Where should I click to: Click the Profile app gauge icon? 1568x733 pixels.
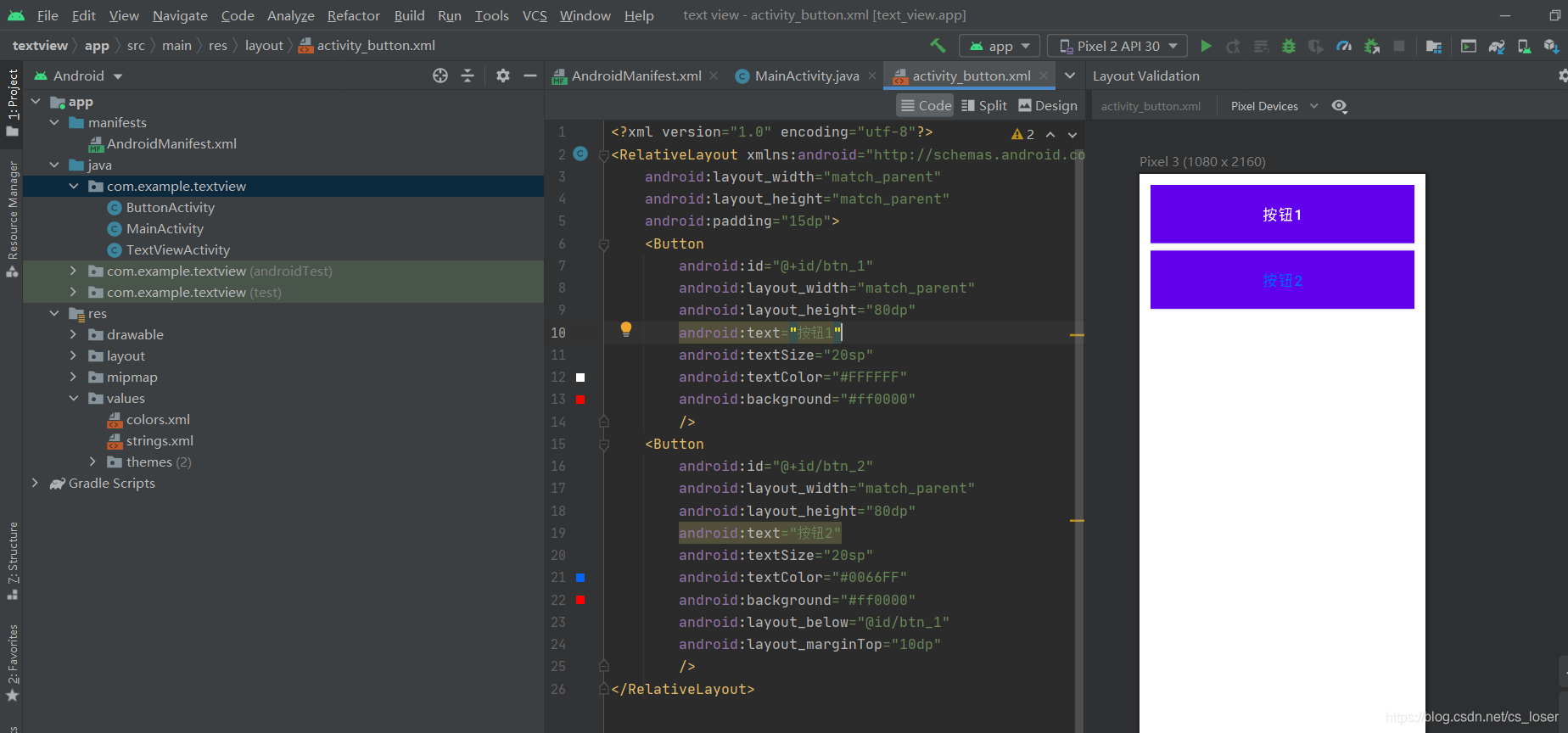(1344, 46)
